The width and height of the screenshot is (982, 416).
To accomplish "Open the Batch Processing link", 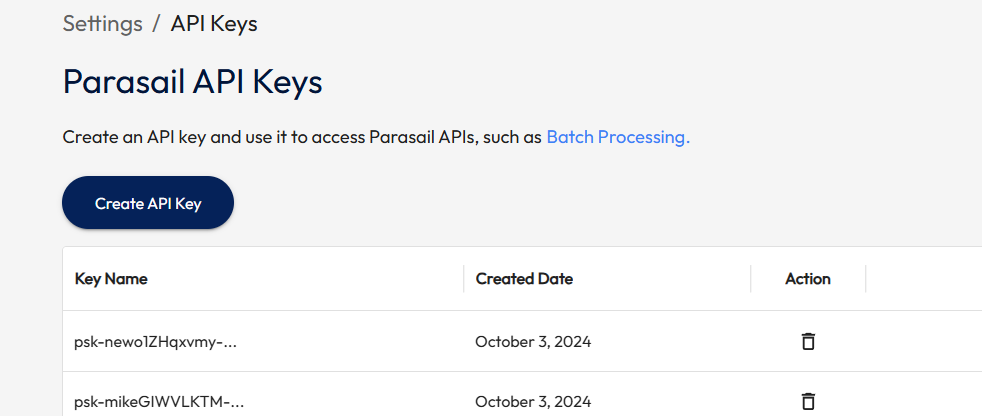I will tap(618, 137).
